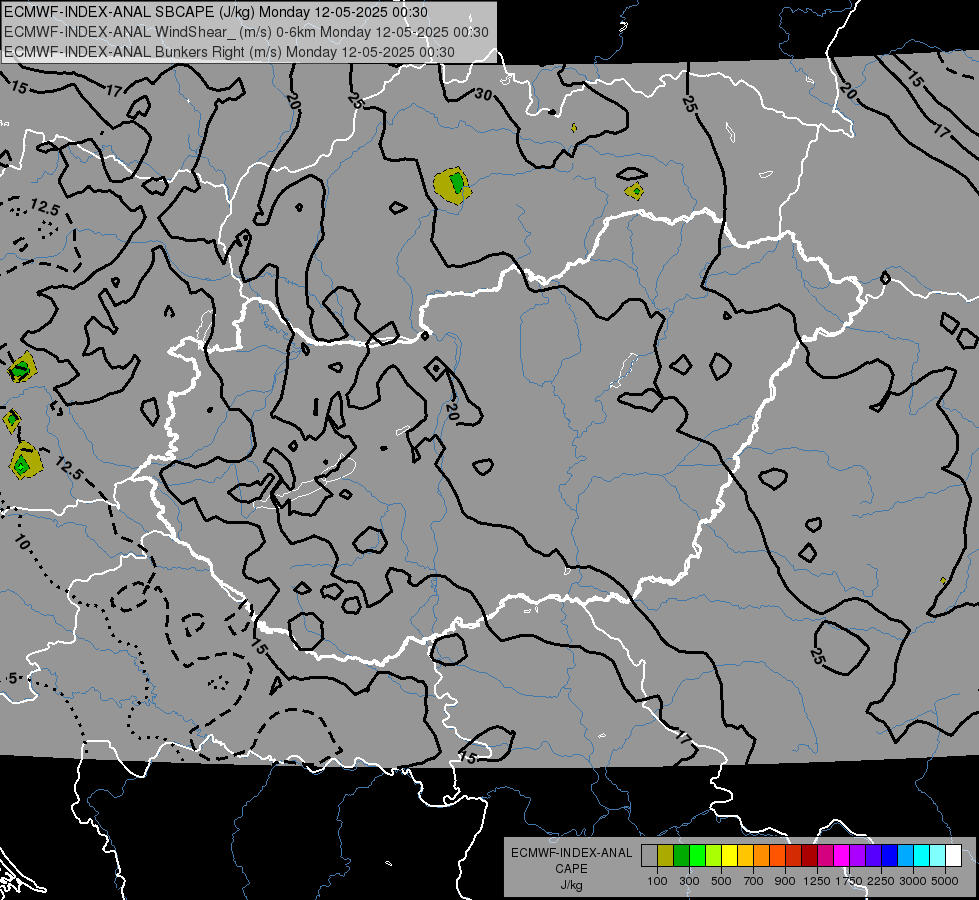Choose the sky blue swatch left of 3000
The height and width of the screenshot is (900, 979).
906,856
